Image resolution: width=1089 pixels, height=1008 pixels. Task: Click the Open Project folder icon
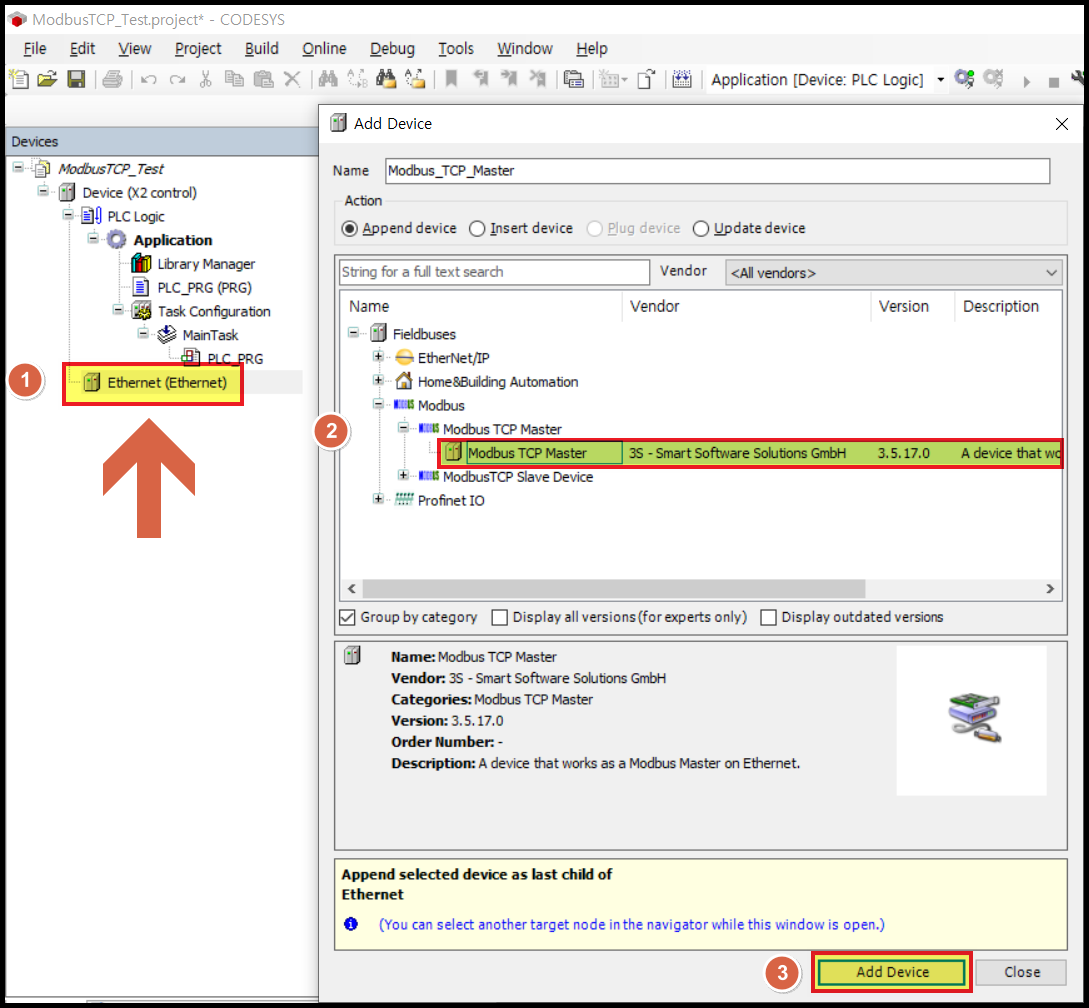tap(47, 80)
